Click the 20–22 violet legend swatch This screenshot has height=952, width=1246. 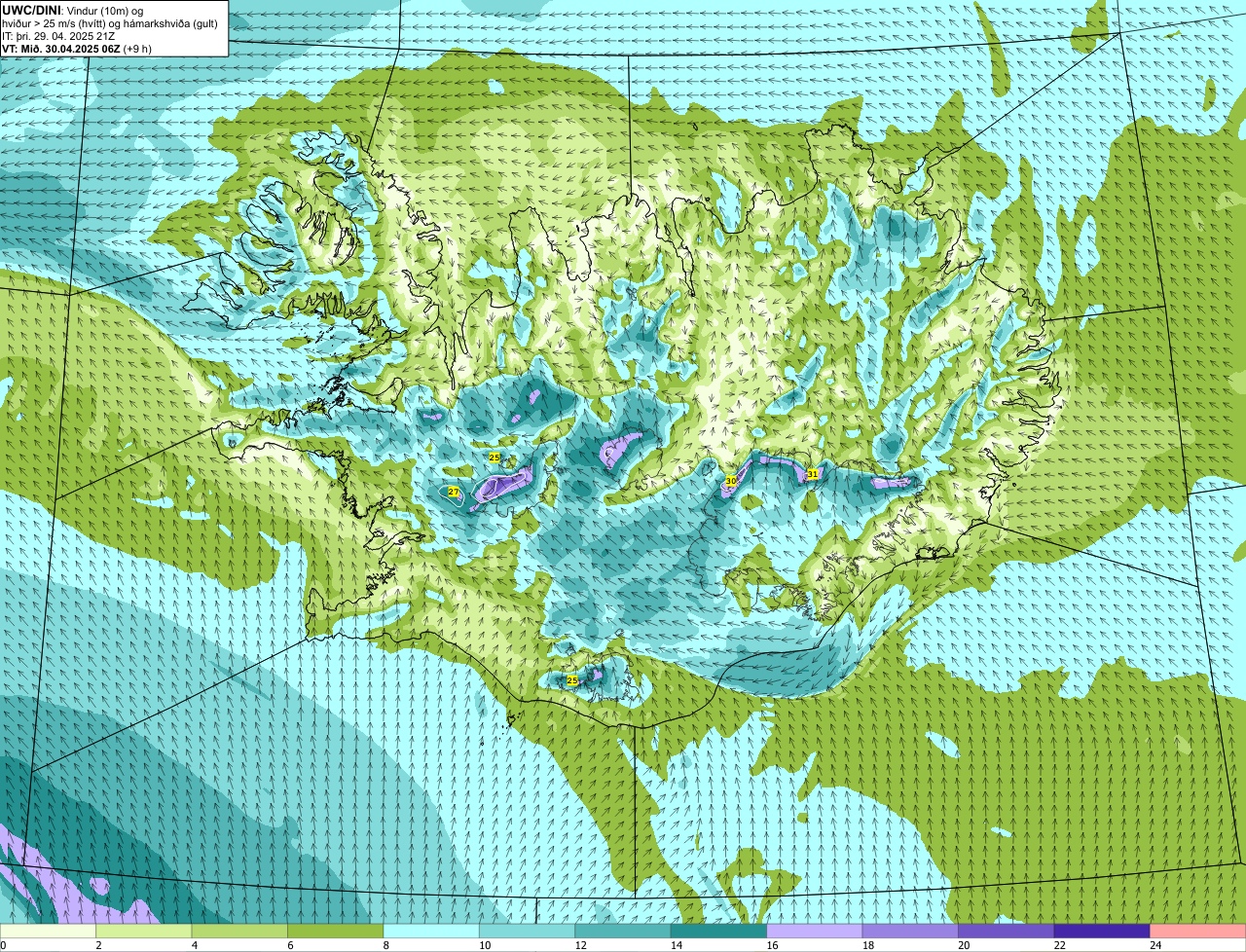tap(1006, 931)
